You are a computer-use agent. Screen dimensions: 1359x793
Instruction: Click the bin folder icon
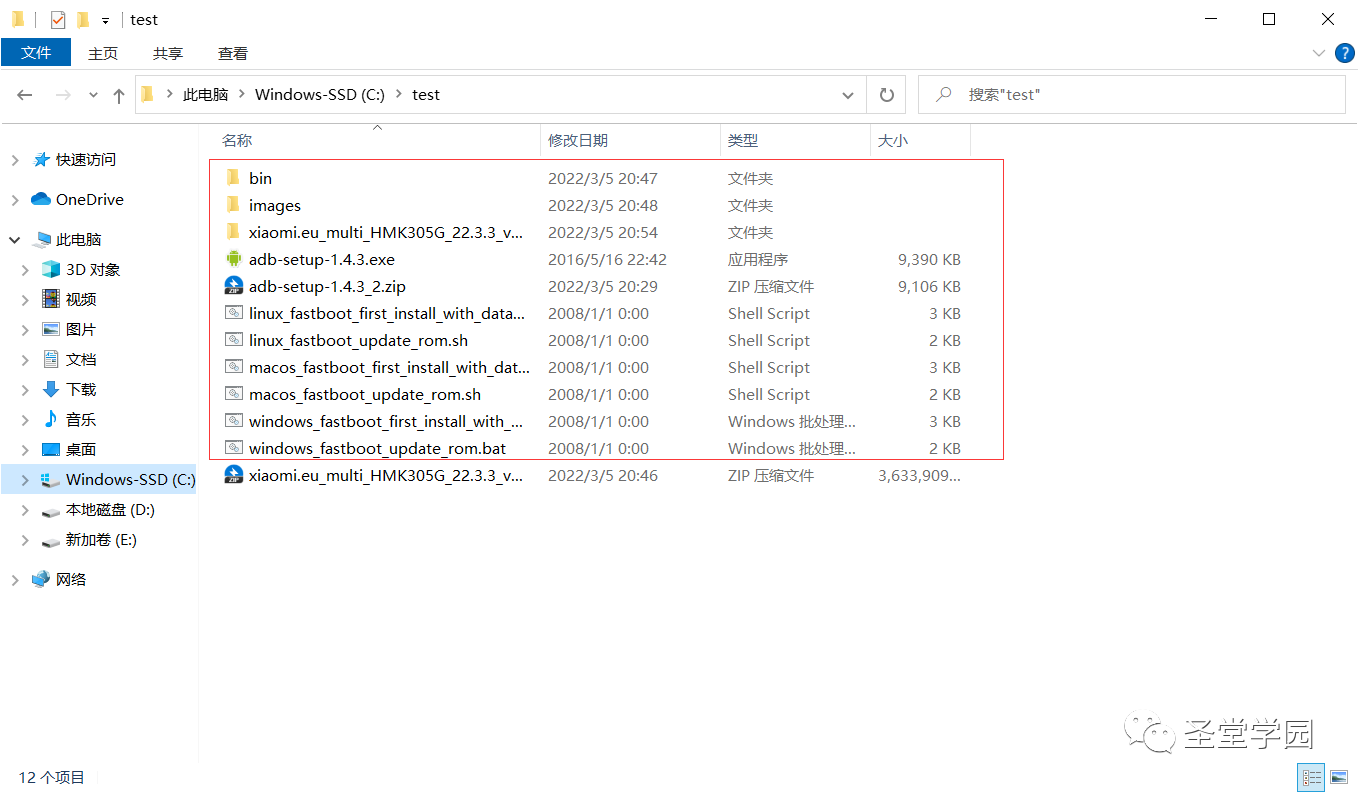[x=233, y=178]
